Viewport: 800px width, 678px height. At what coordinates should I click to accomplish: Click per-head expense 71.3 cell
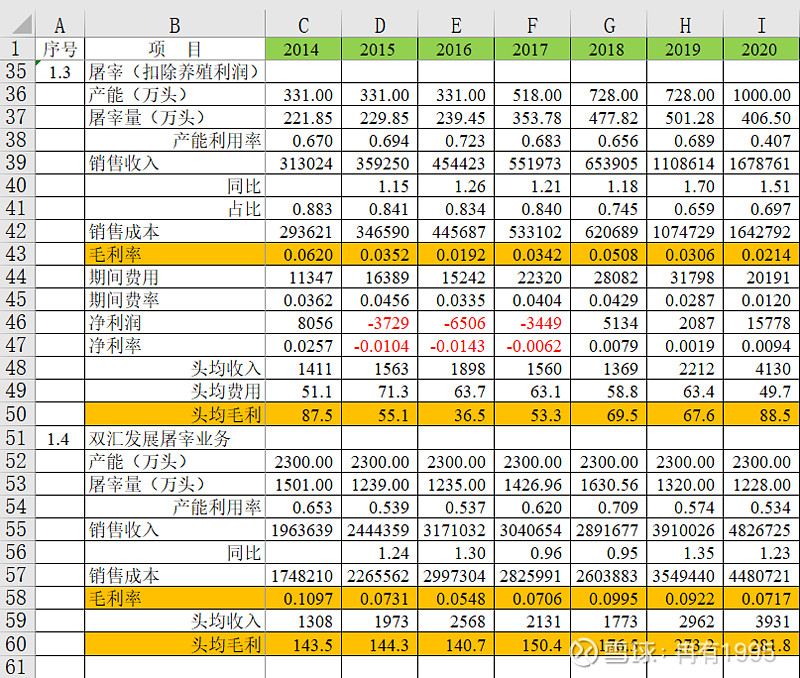pyautogui.click(x=380, y=391)
